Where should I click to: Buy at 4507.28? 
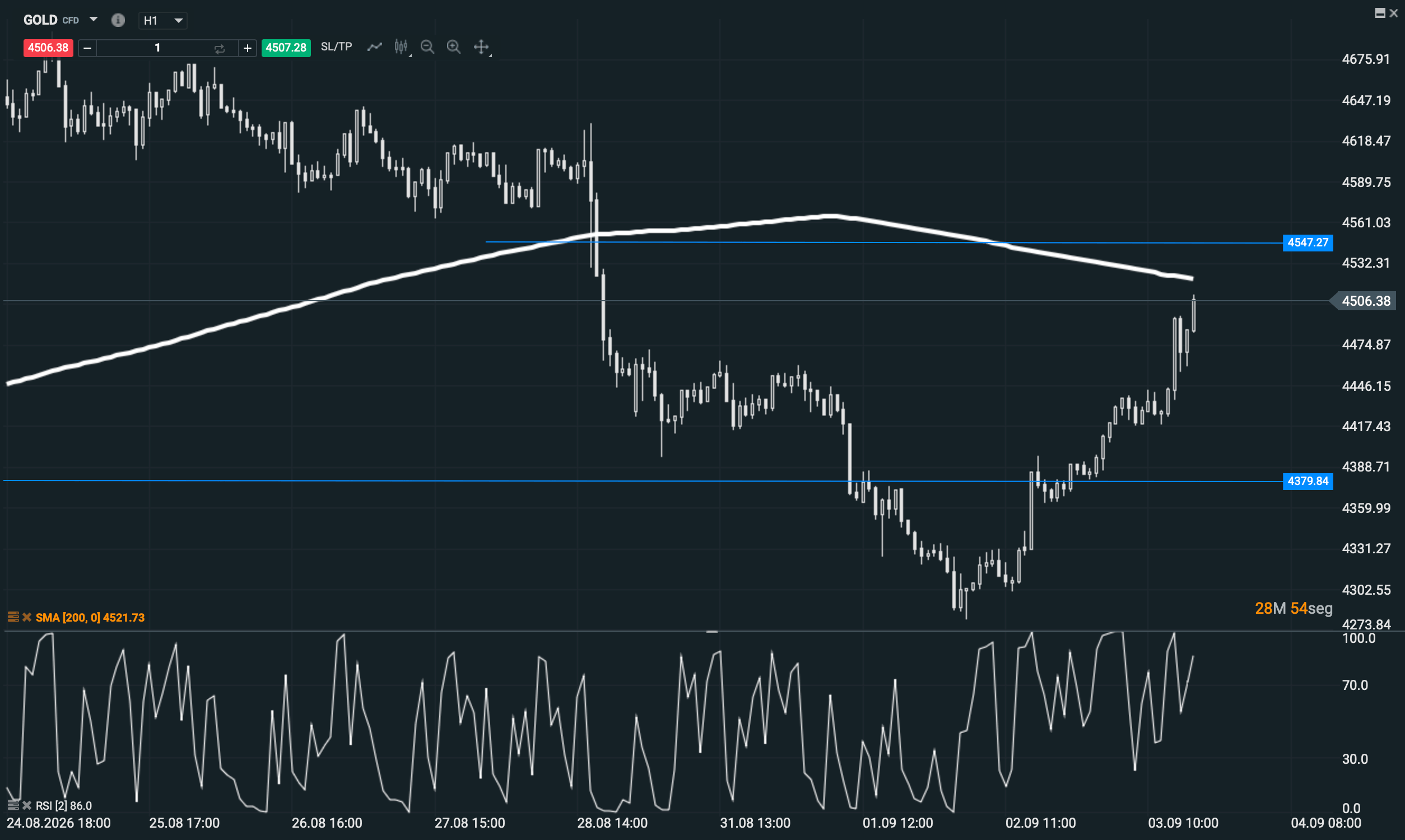pyautogui.click(x=286, y=48)
